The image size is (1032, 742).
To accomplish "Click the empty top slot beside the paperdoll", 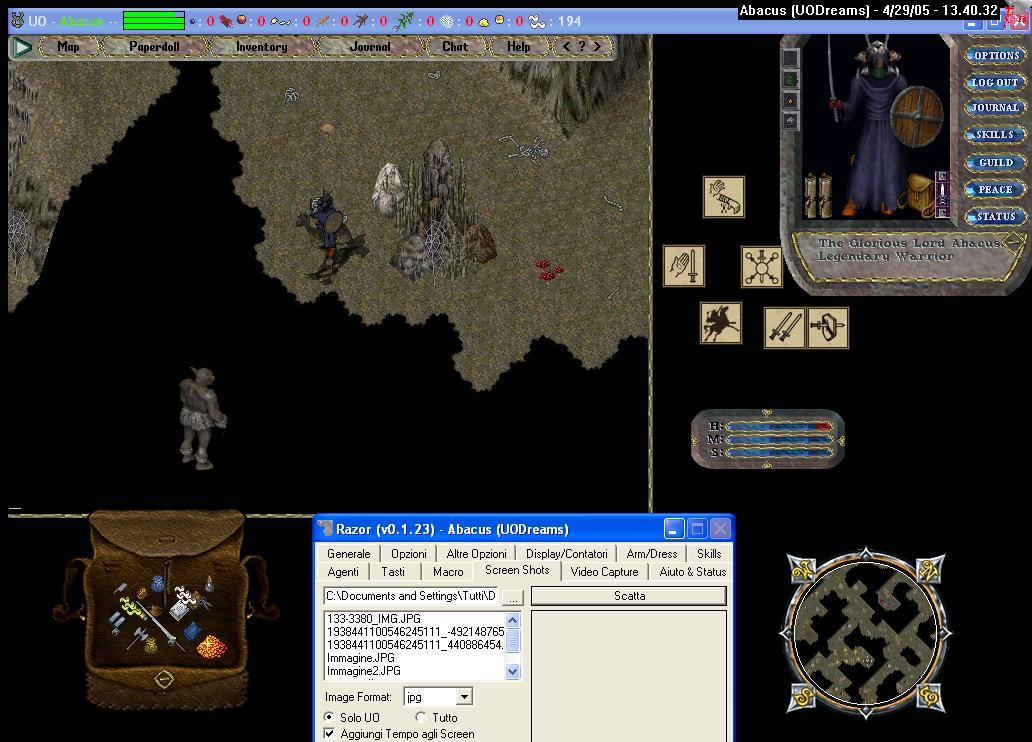I will click(790, 58).
